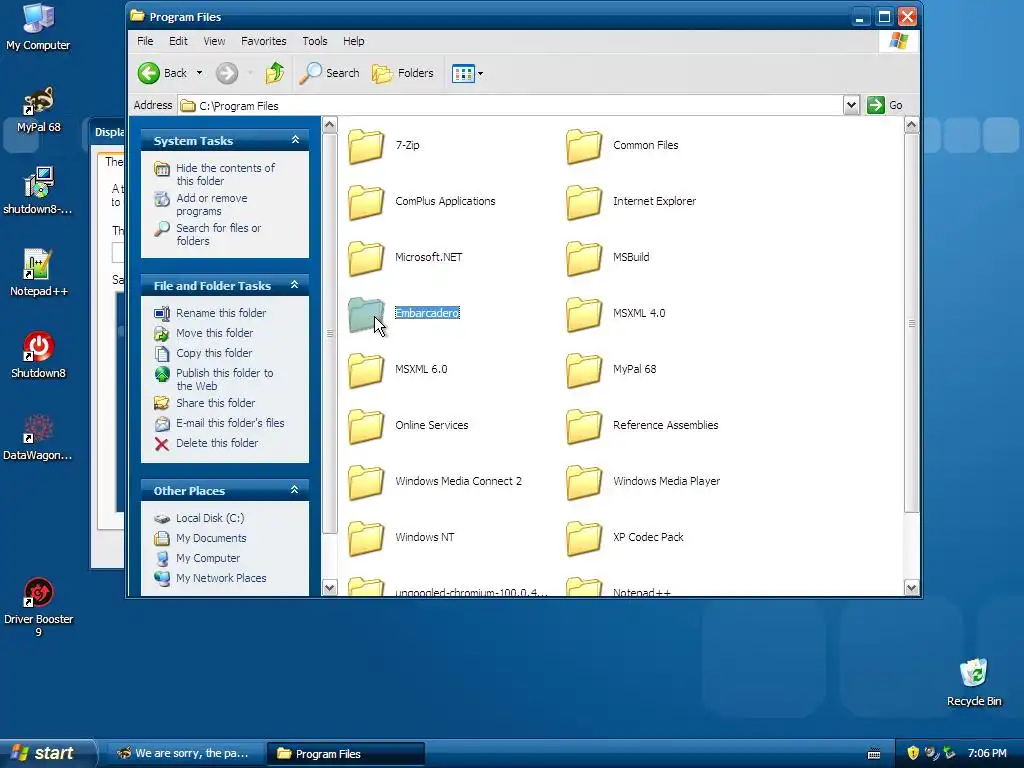The width and height of the screenshot is (1024, 768).
Task: Open the File menu
Action: 145,41
